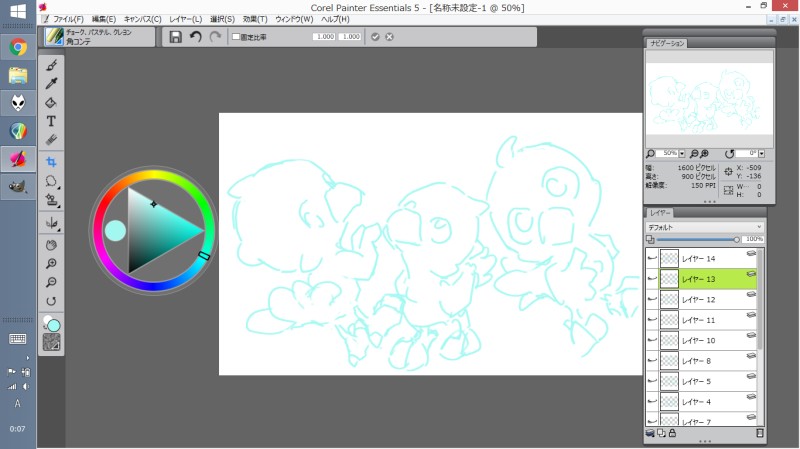Select the Crop tool
The height and width of the screenshot is (449, 800).
[51, 162]
